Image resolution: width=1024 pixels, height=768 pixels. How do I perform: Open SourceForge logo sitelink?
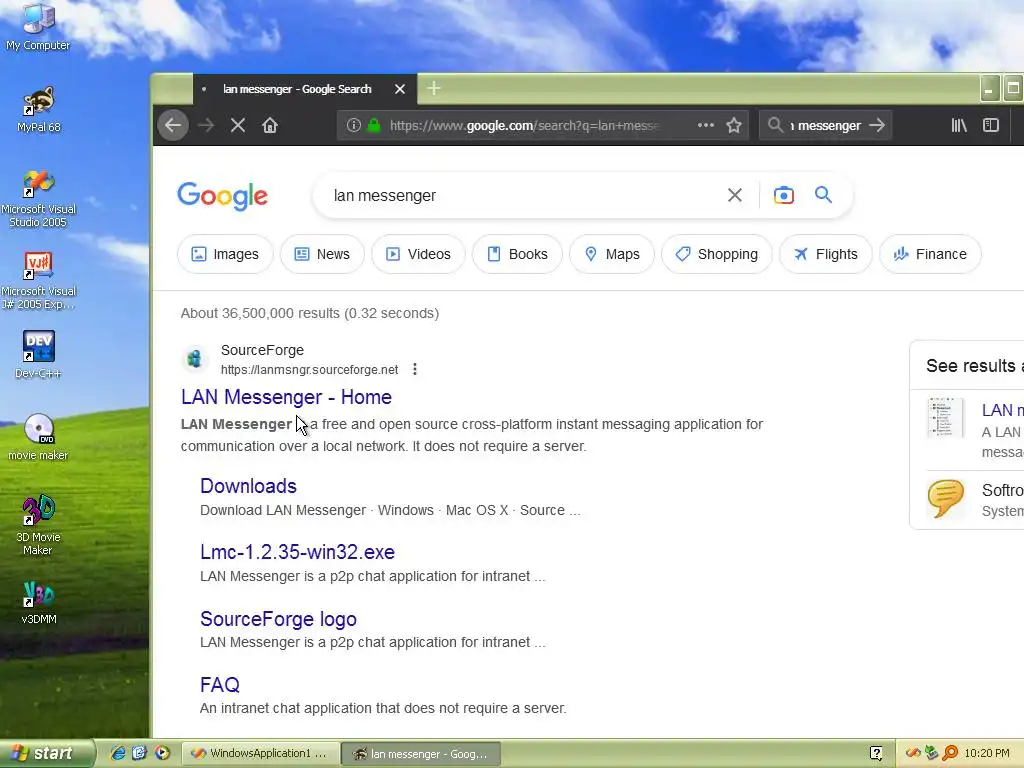(278, 619)
